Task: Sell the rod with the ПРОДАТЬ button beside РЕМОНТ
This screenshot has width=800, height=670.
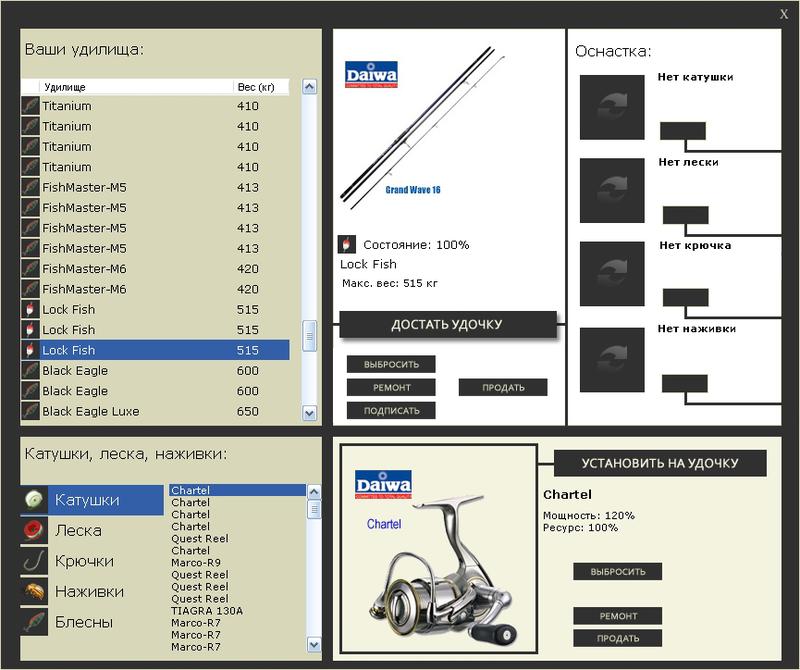Action: point(503,387)
